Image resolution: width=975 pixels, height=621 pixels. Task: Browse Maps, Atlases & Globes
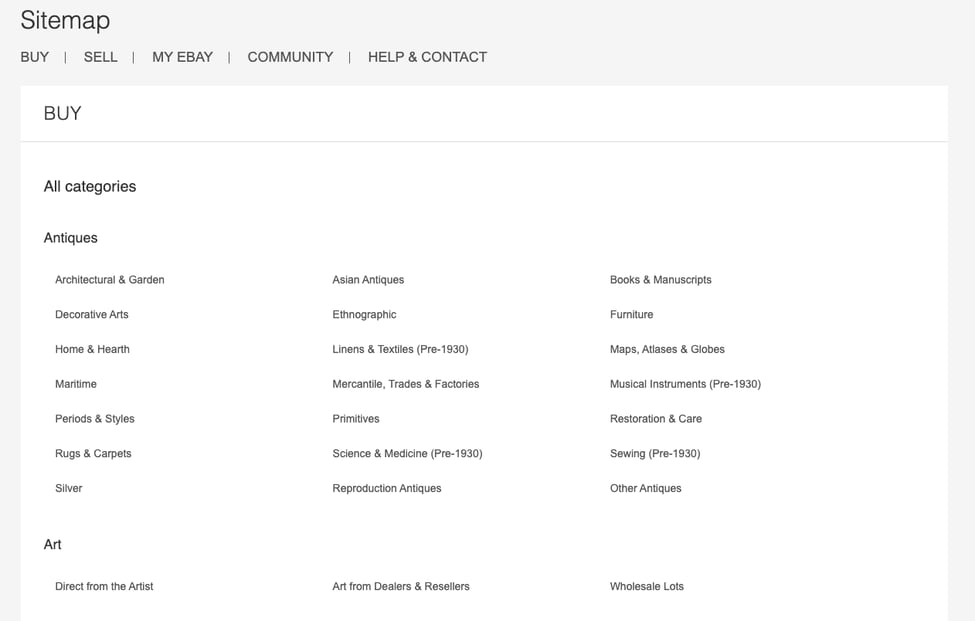tap(667, 349)
